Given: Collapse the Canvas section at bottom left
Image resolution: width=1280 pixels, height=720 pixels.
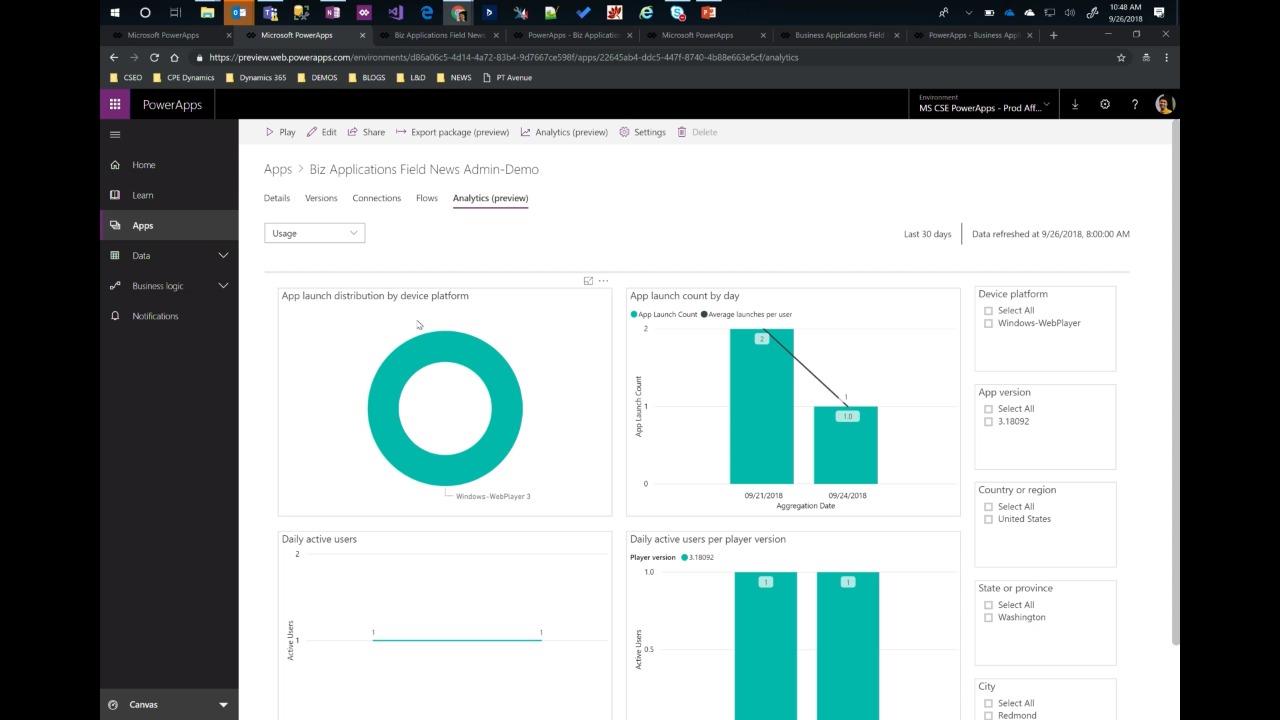Looking at the screenshot, I should [224, 704].
